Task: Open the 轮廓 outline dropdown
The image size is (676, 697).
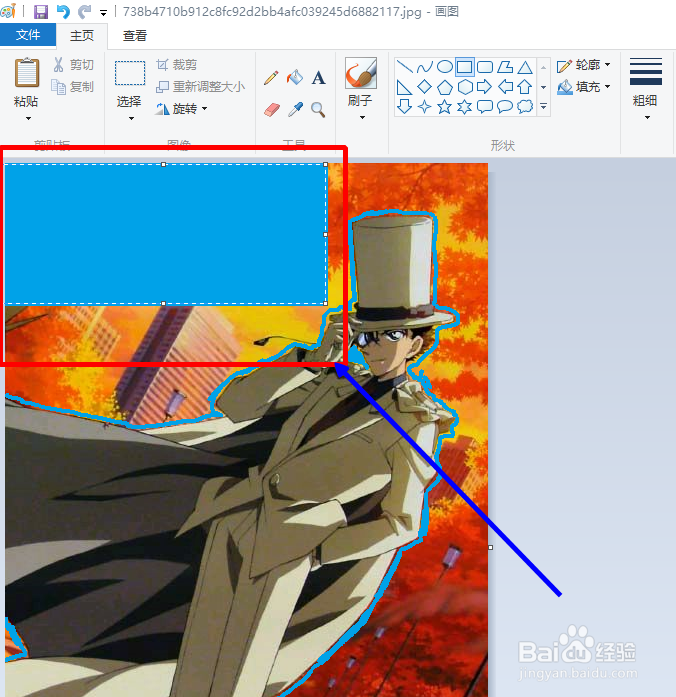Action: [x=584, y=65]
